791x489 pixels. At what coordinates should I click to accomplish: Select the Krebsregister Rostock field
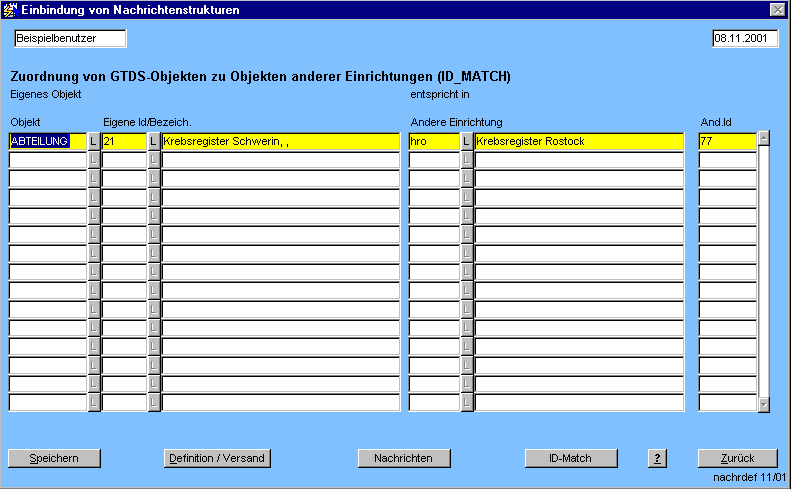(578, 142)
